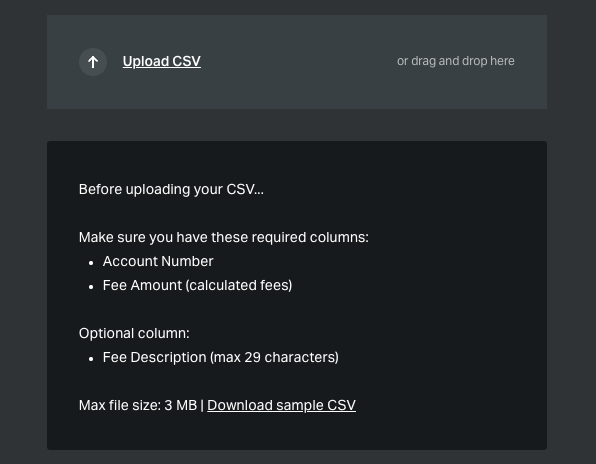Screen dimensions: 596x464
Task: Click the Account Number list item
Action: tap(158, 261)
